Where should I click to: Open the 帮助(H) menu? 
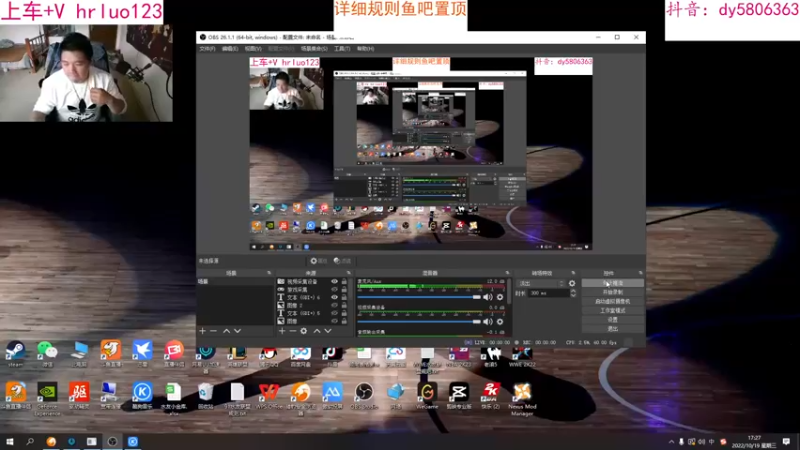[365, 48]
